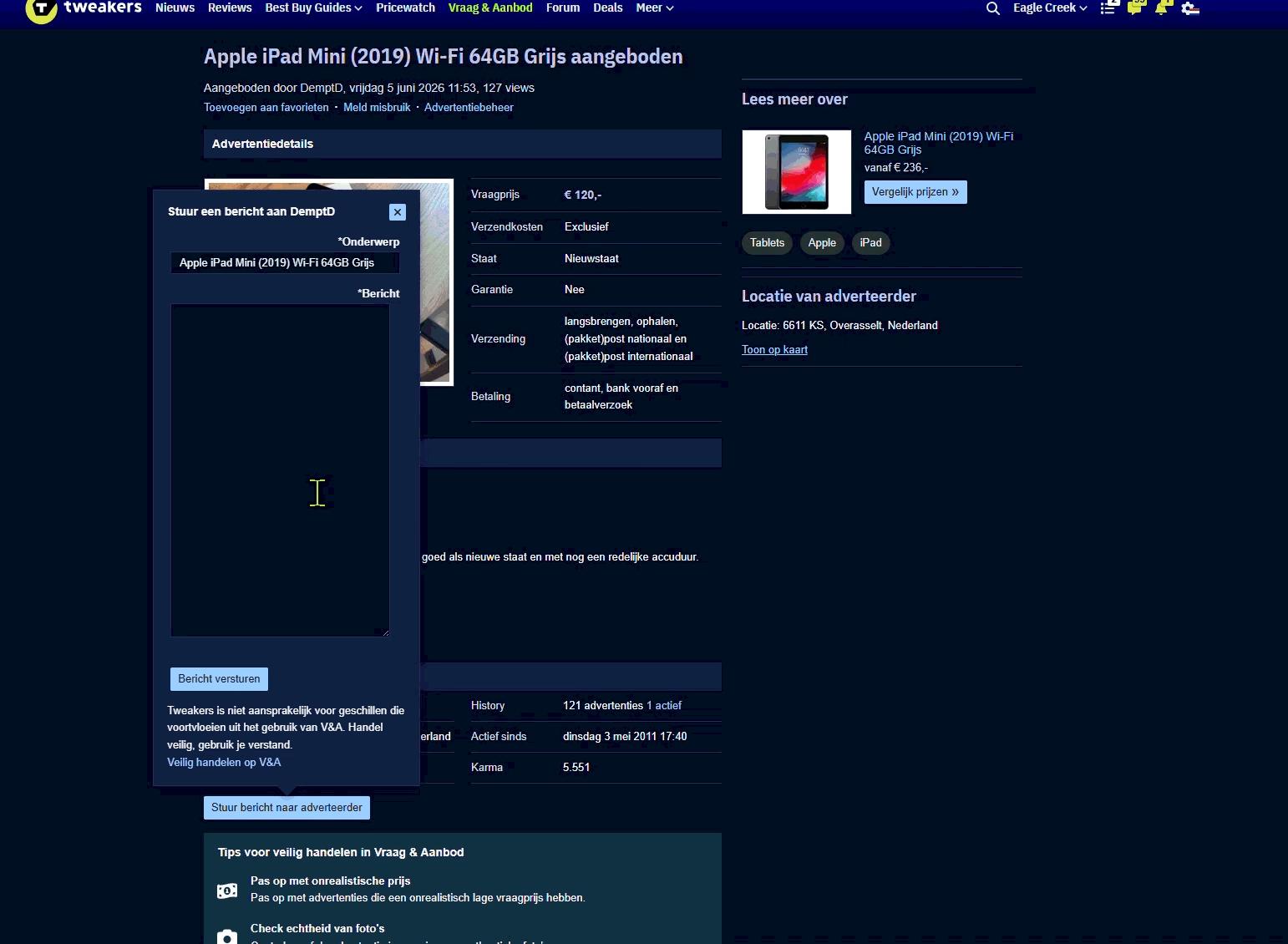Click 'dinsdag 3 mei 2011 17:40' date

625,737
